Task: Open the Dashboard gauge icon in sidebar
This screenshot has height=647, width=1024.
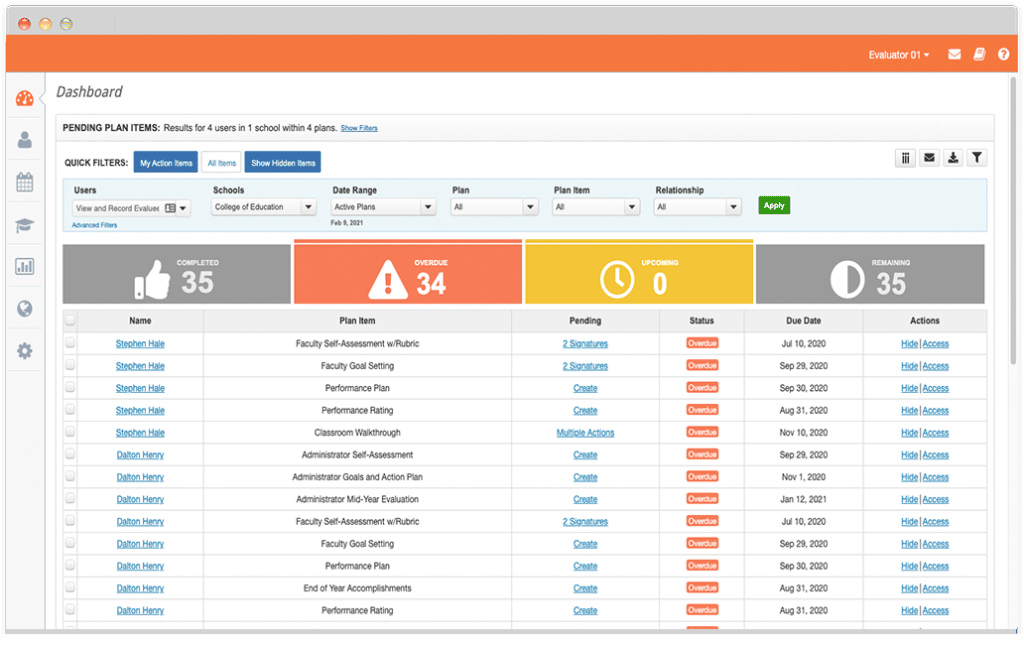Action: [23, 98]
